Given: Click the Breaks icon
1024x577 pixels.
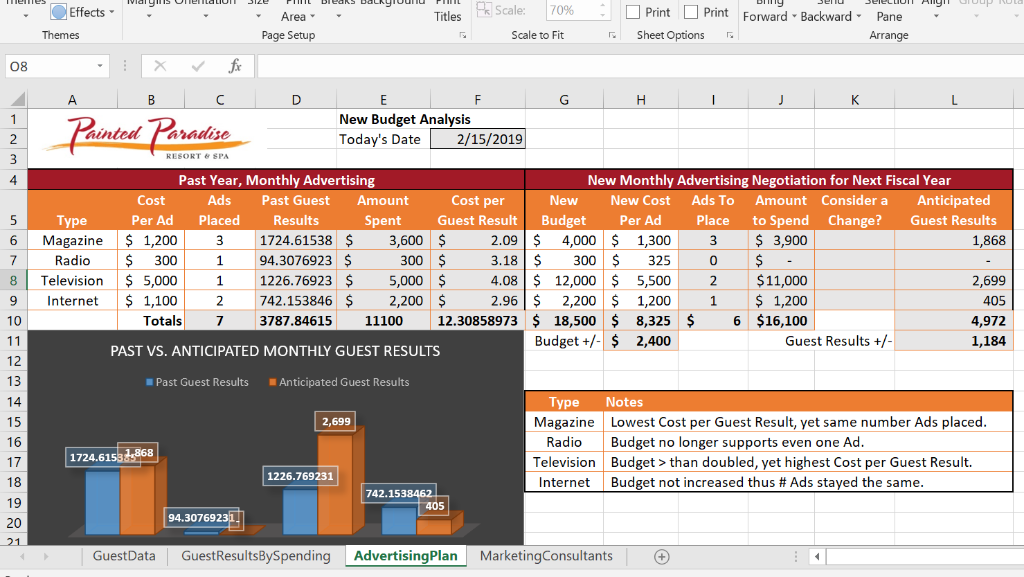Looking at the screenshot, I should (340, 9).
